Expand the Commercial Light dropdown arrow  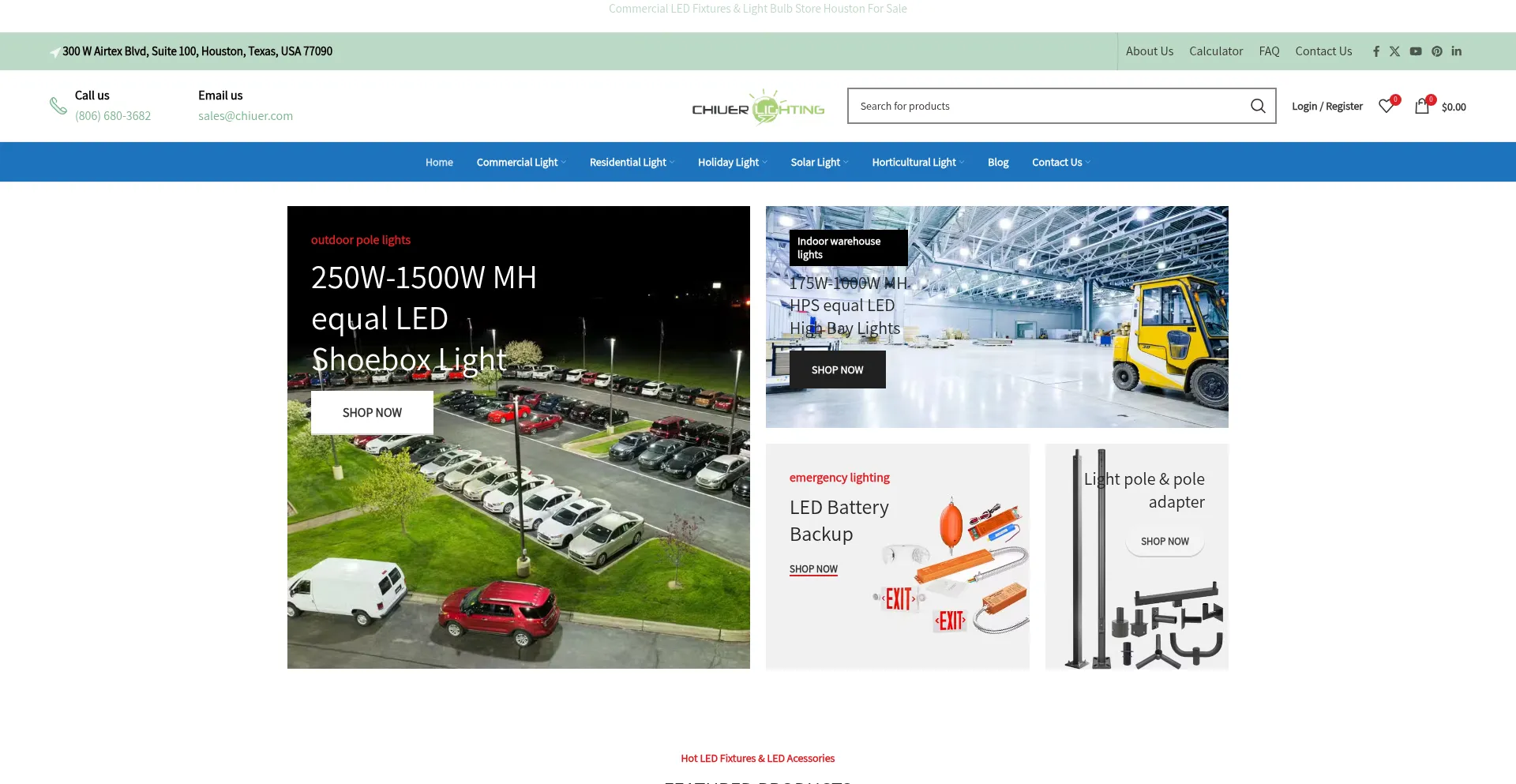564,163
